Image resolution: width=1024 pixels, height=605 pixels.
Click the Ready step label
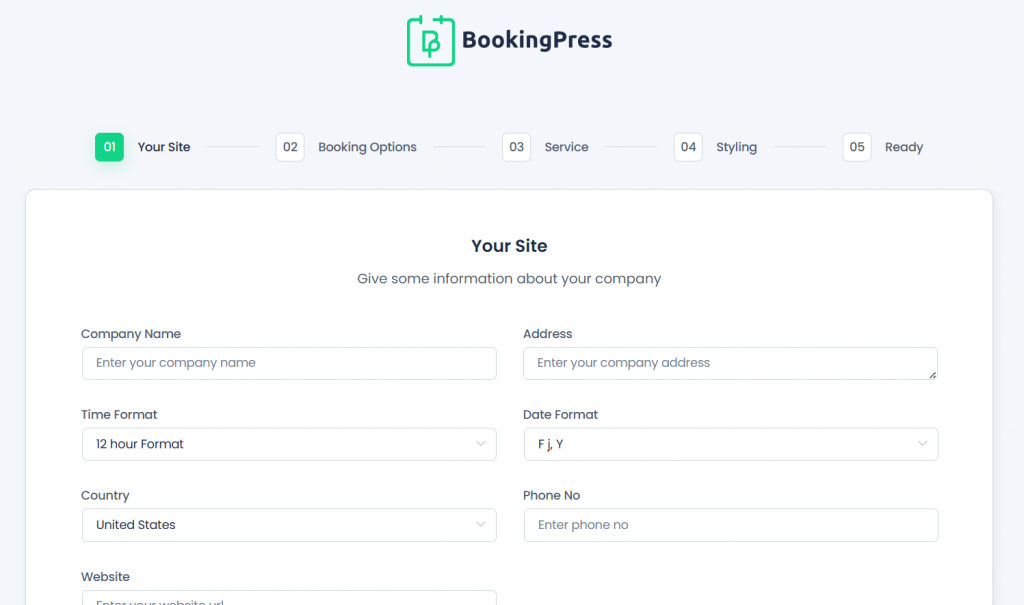coord(904,146)
